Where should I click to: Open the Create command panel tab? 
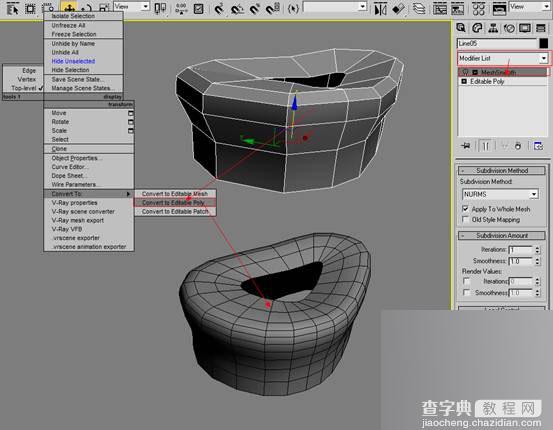point(461,28)
